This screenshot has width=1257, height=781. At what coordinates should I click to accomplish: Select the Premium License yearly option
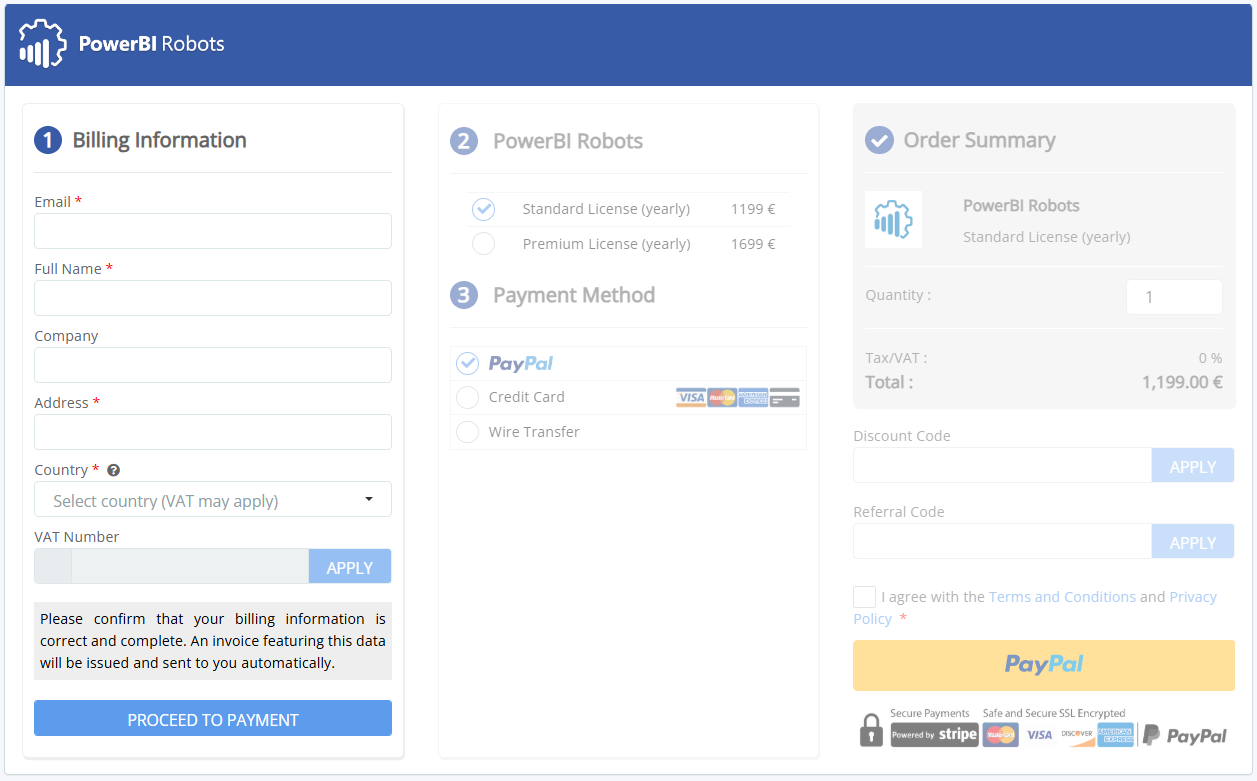[x=484, y=244]
